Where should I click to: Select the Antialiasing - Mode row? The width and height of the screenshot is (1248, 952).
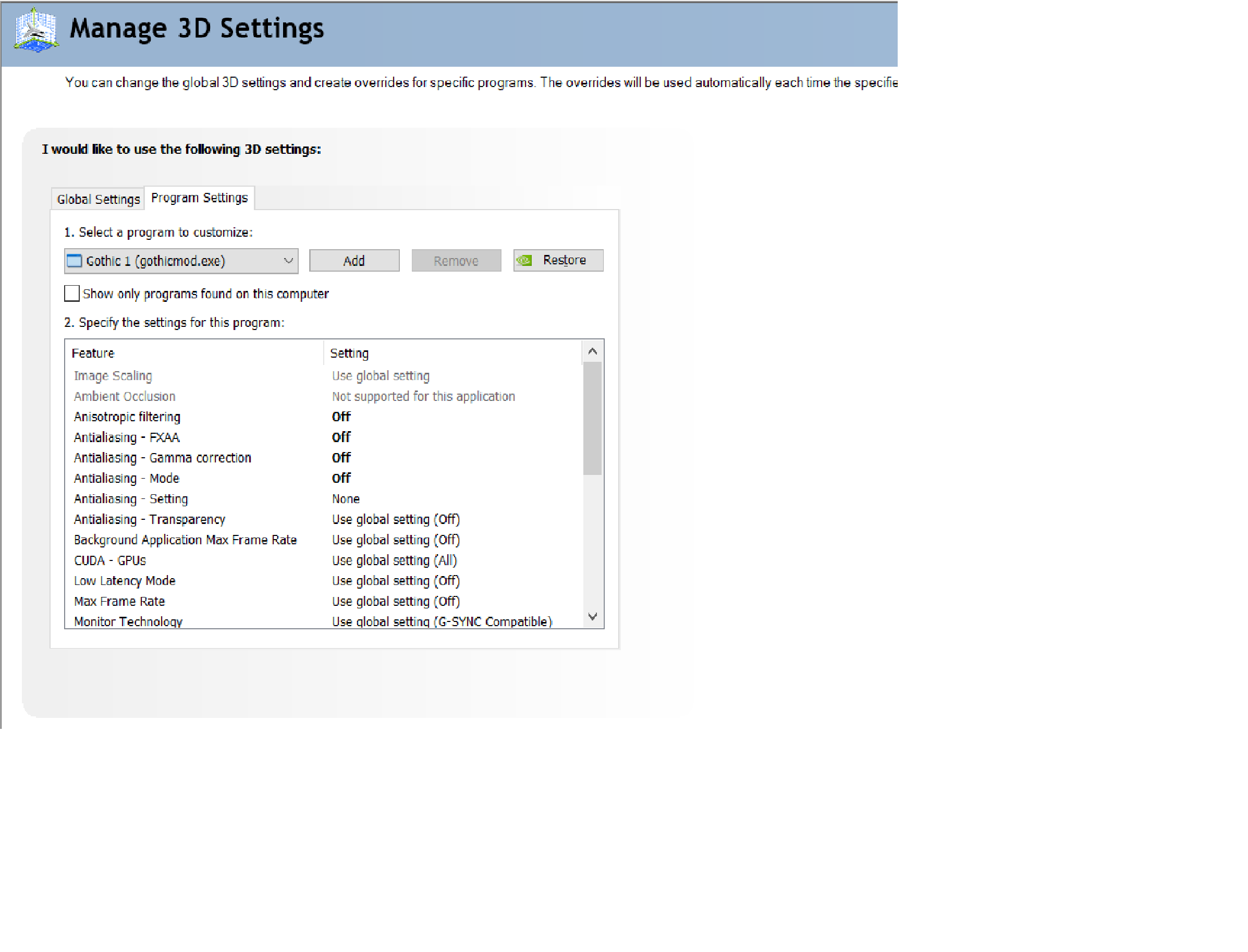click(126, 479)
